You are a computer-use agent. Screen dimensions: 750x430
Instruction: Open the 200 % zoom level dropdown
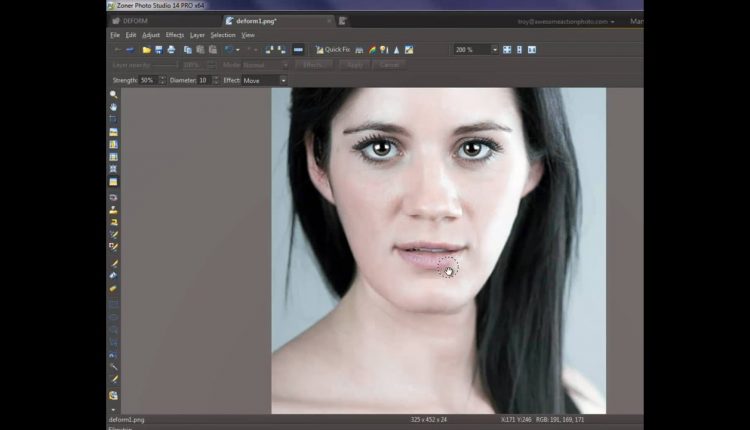[x=495, y=50]
